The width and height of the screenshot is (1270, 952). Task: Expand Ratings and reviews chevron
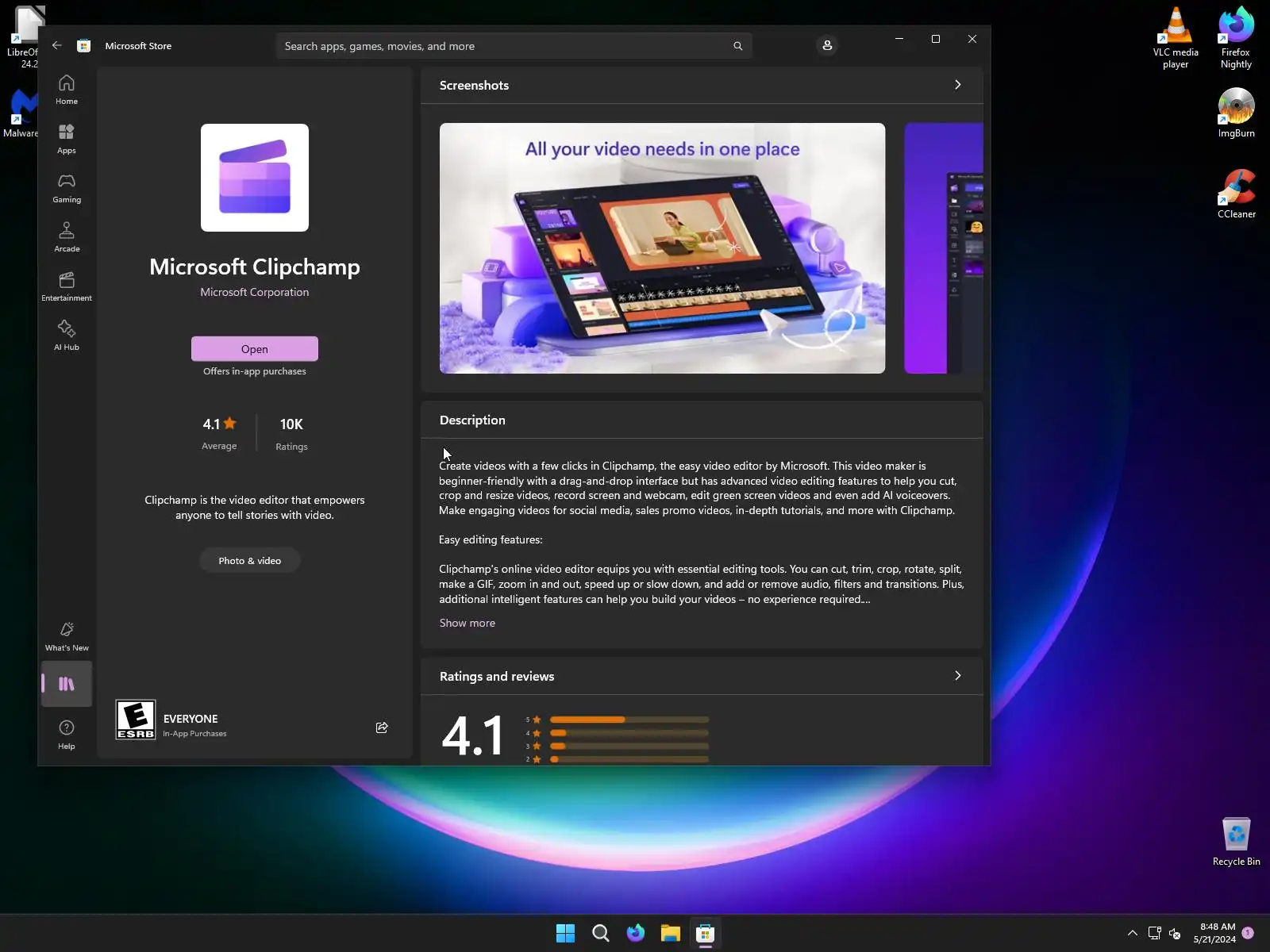coord(958,676)
